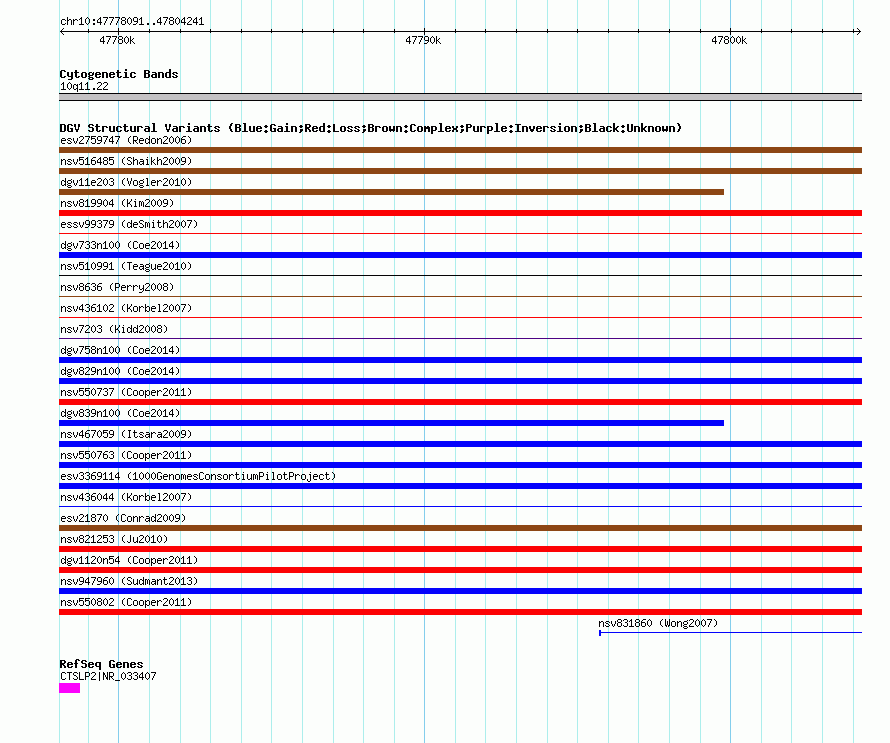This screenshot has width=890, height=743.
Task: Click the blue bar under dgv758n100
Action: pyautogui.click(x=460, y=360)
